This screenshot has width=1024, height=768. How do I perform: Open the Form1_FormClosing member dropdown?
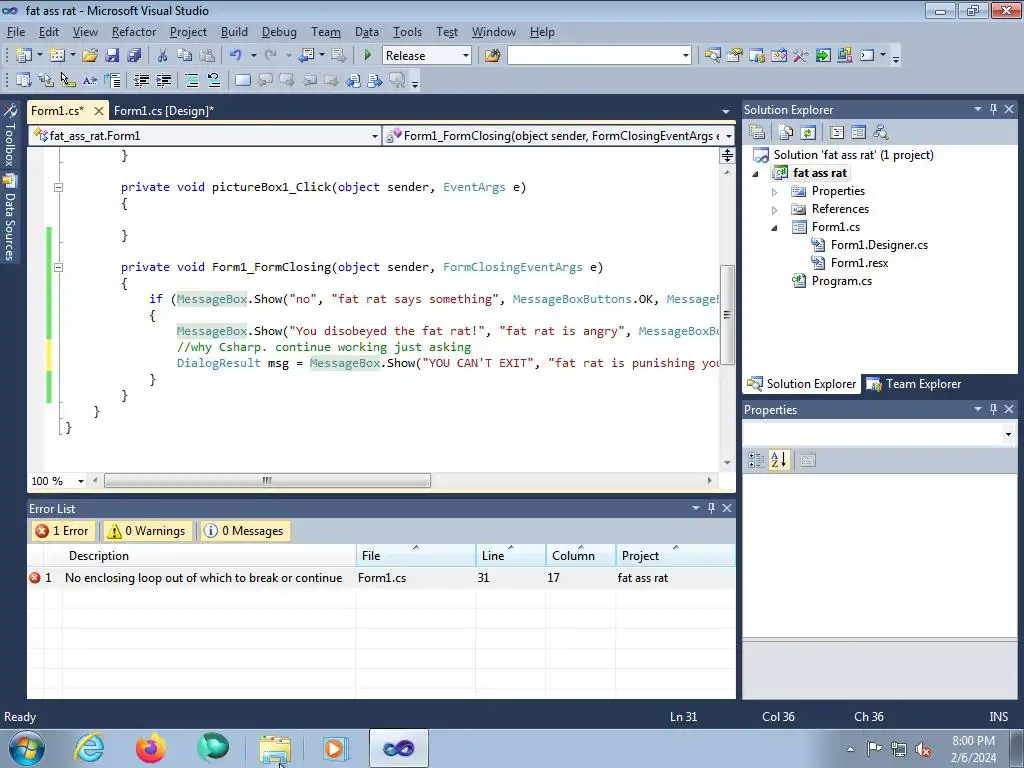point(728,136)
